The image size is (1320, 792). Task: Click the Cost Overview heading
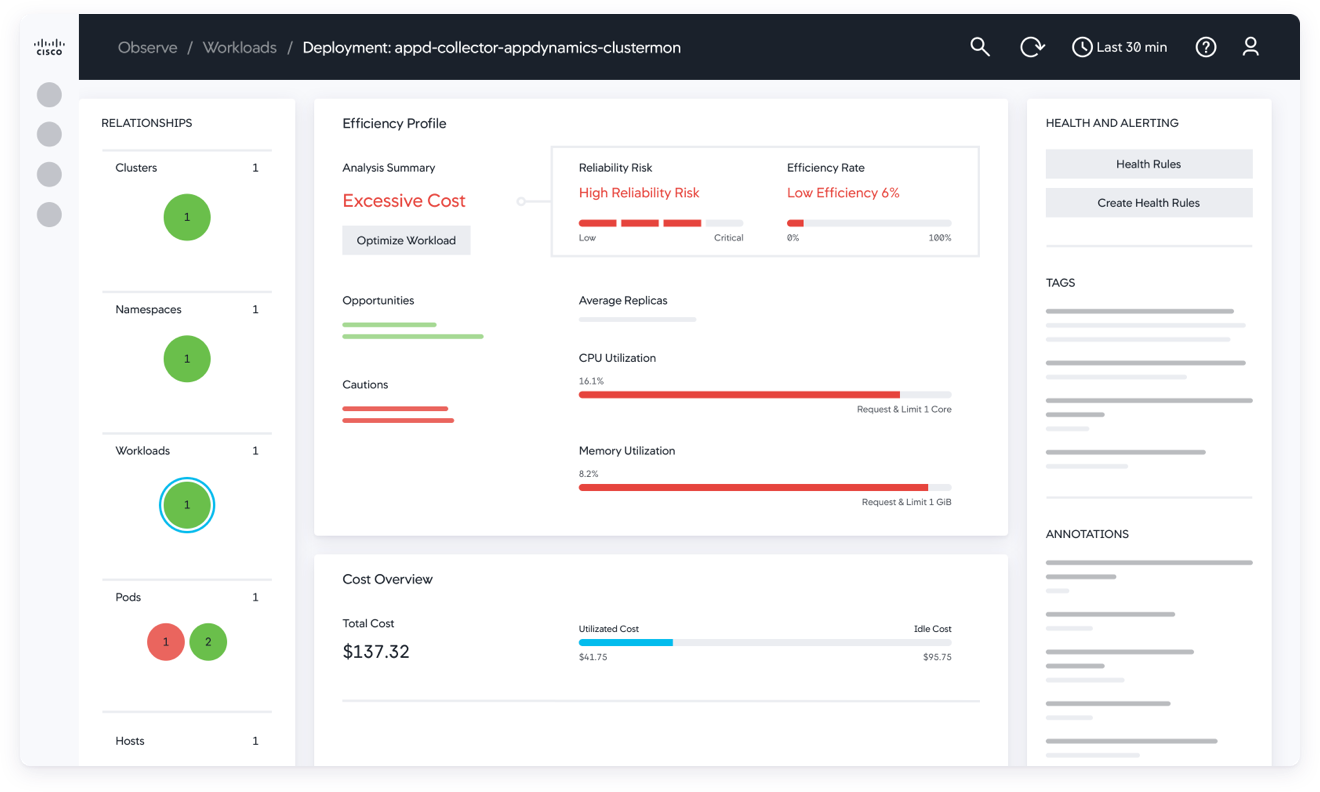[x=387, y=579]
